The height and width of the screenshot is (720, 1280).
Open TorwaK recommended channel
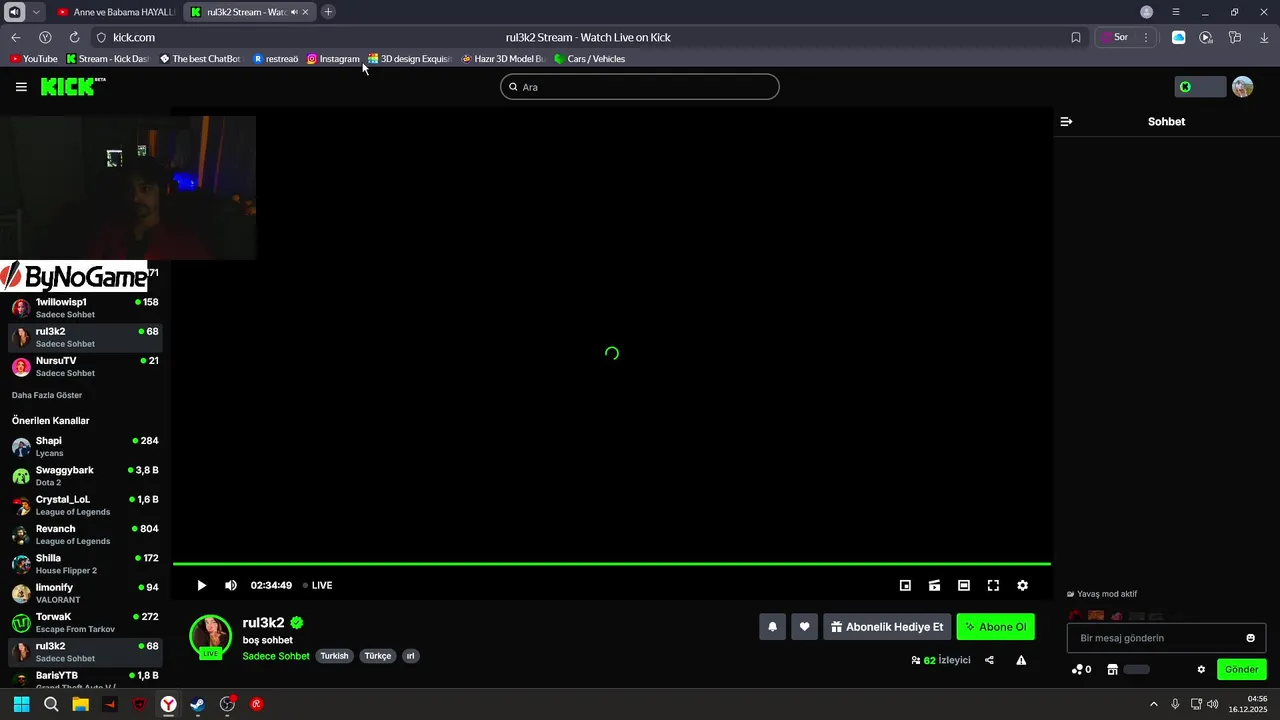pos(85,623)
